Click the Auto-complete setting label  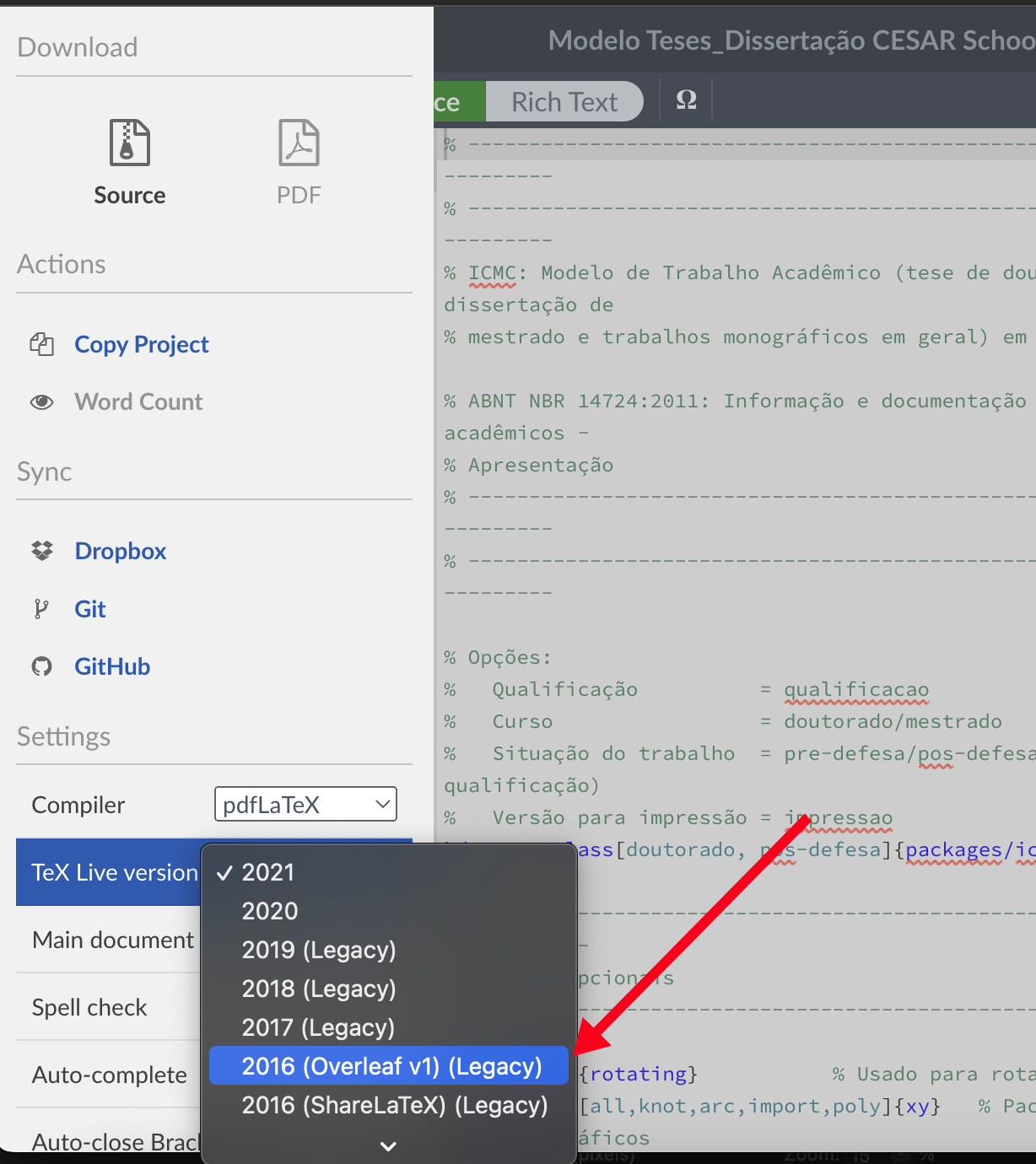click(110, 1075)
